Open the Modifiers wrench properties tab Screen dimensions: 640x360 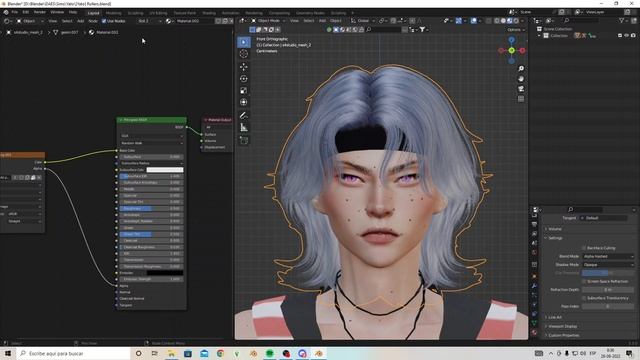click(534, 286)
